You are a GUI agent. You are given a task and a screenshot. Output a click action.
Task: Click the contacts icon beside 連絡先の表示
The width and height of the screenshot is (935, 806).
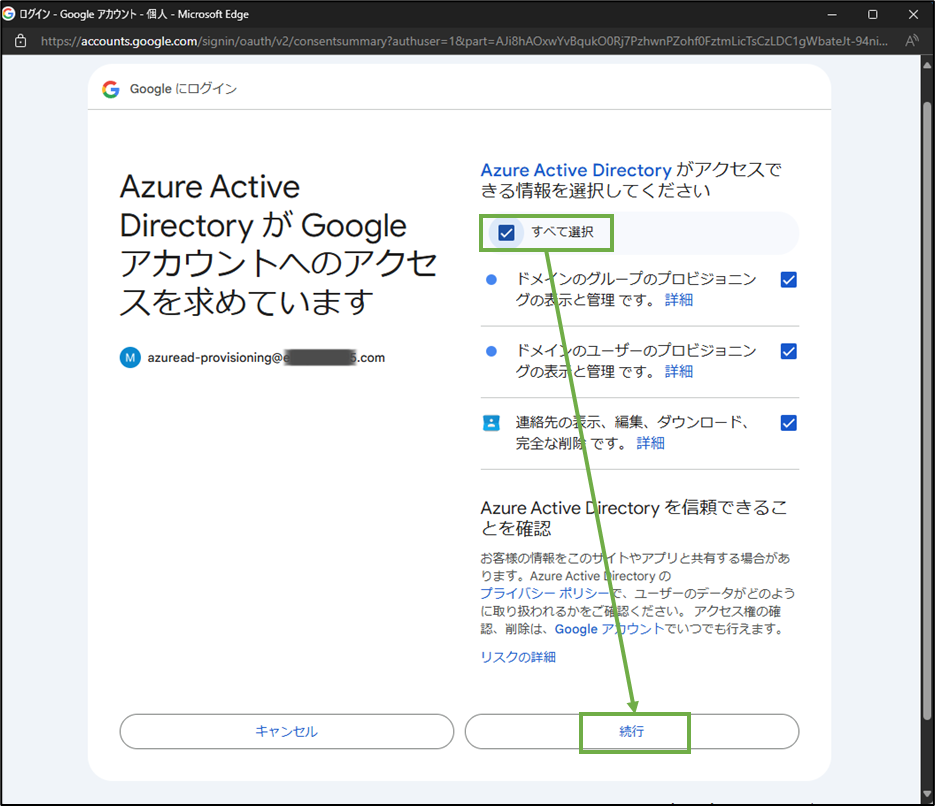pos(491,423)
